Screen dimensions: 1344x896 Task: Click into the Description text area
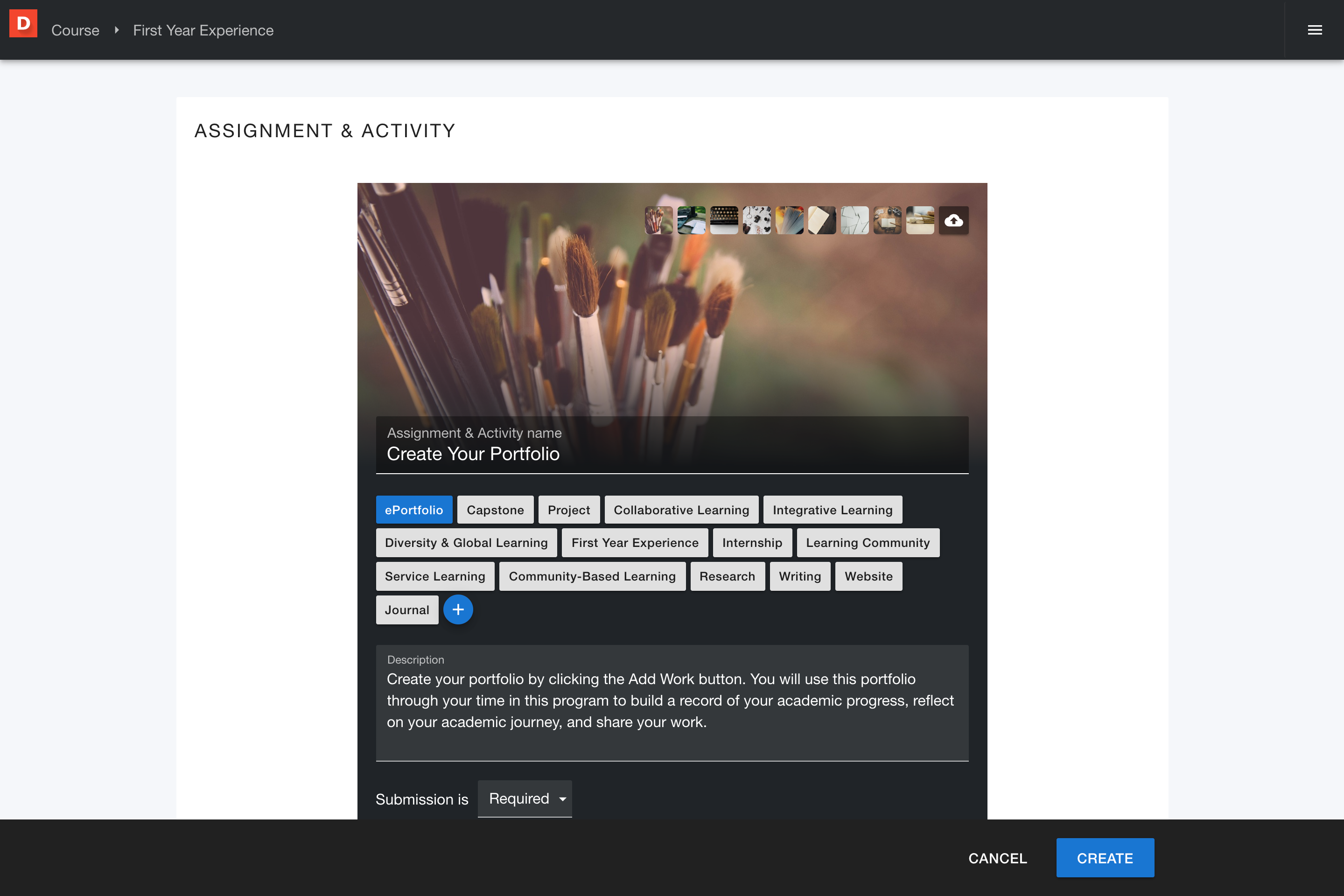click(x=672, y=703)
